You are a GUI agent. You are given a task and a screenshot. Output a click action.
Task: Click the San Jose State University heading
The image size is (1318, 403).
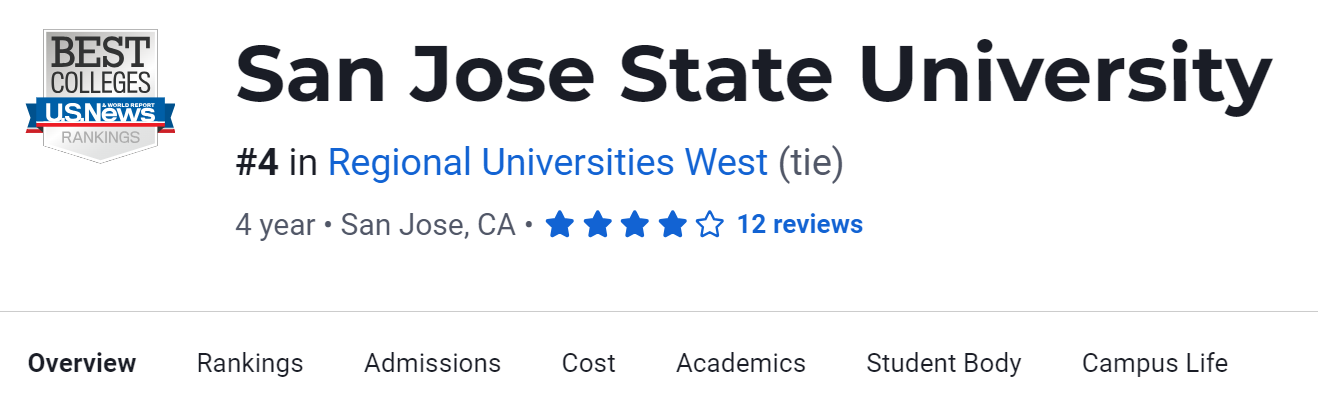[753, 77]
